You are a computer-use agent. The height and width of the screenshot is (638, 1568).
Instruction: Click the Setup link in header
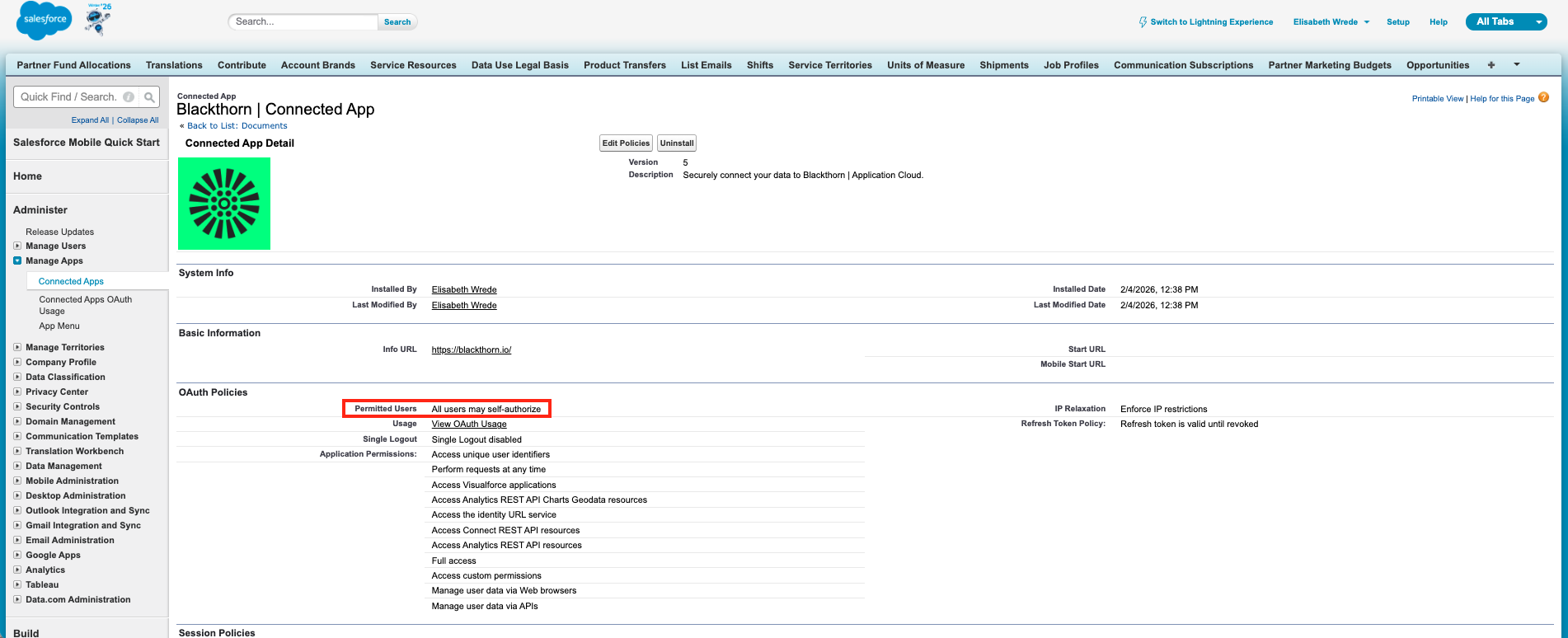[1398, 22]
